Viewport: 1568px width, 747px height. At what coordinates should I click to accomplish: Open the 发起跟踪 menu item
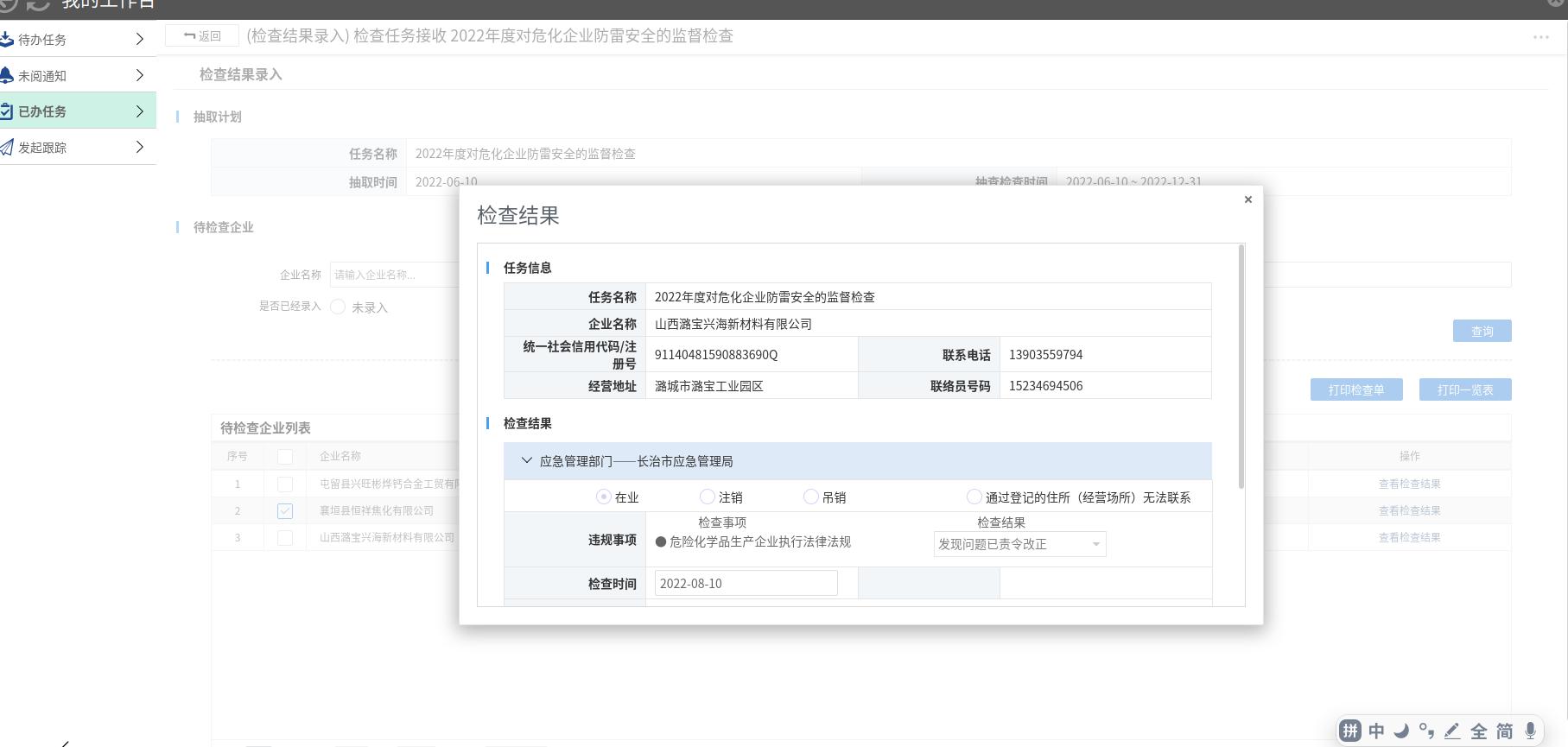tap(78, 147)
